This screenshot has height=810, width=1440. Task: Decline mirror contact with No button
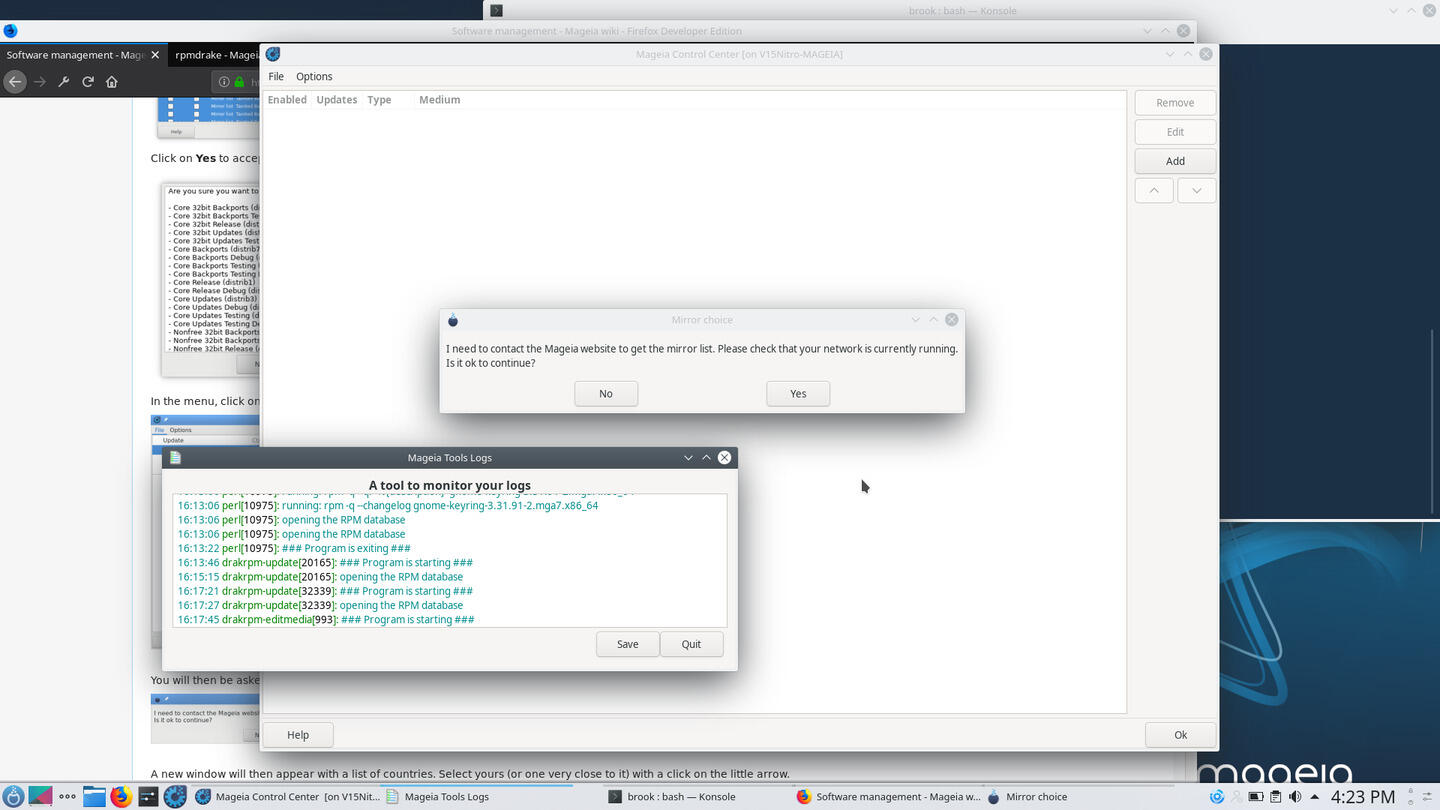pos(606,393)
